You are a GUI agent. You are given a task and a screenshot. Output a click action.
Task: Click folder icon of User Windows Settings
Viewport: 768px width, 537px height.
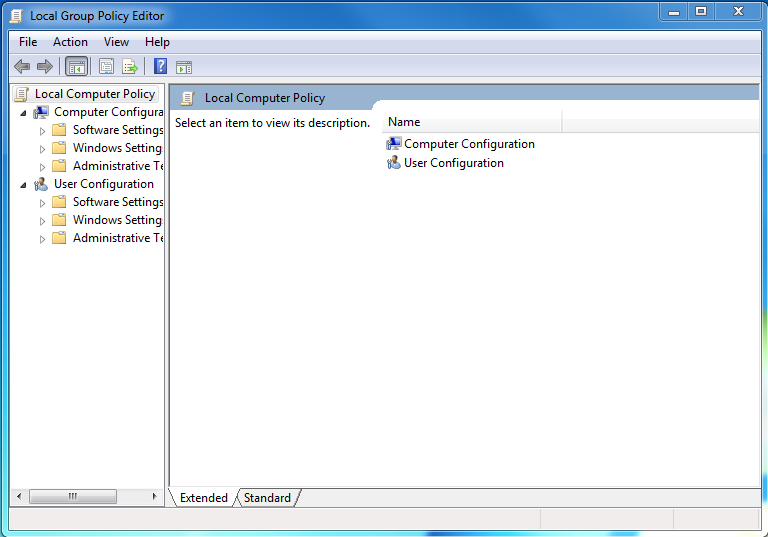pyautogui.click(x=59, y=220)
